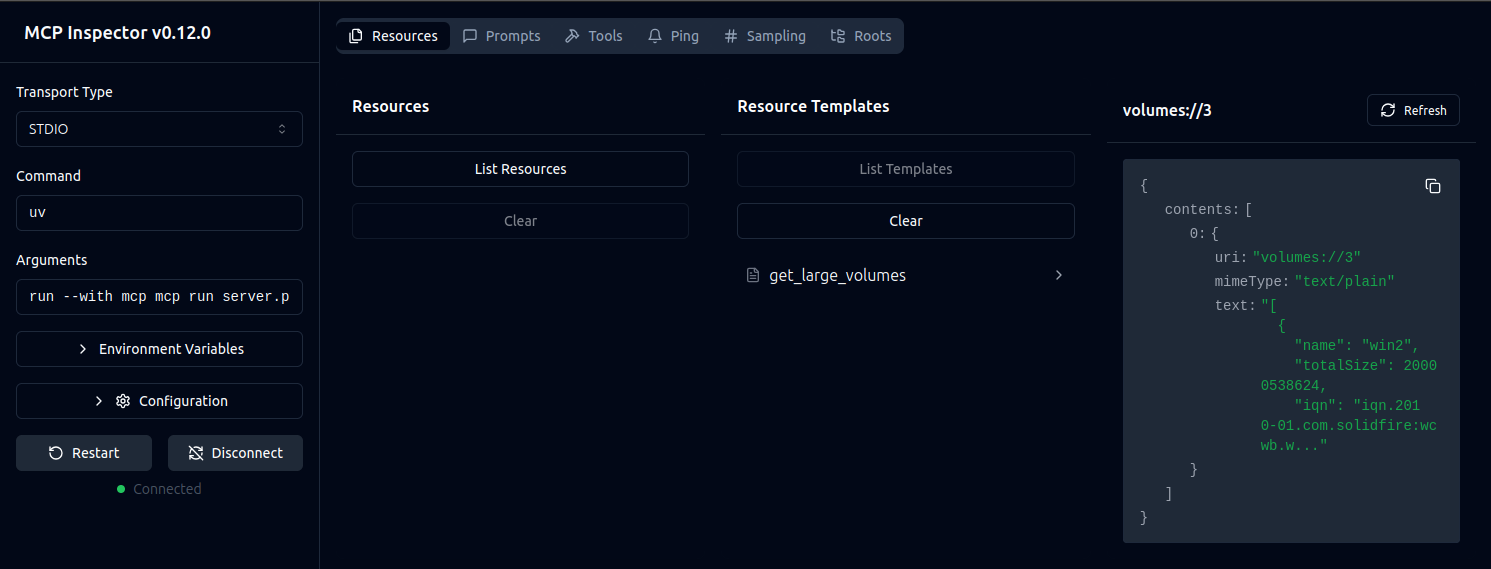Edit the Arguments input field
1491x569 pixels.
[x=159, y=297]
